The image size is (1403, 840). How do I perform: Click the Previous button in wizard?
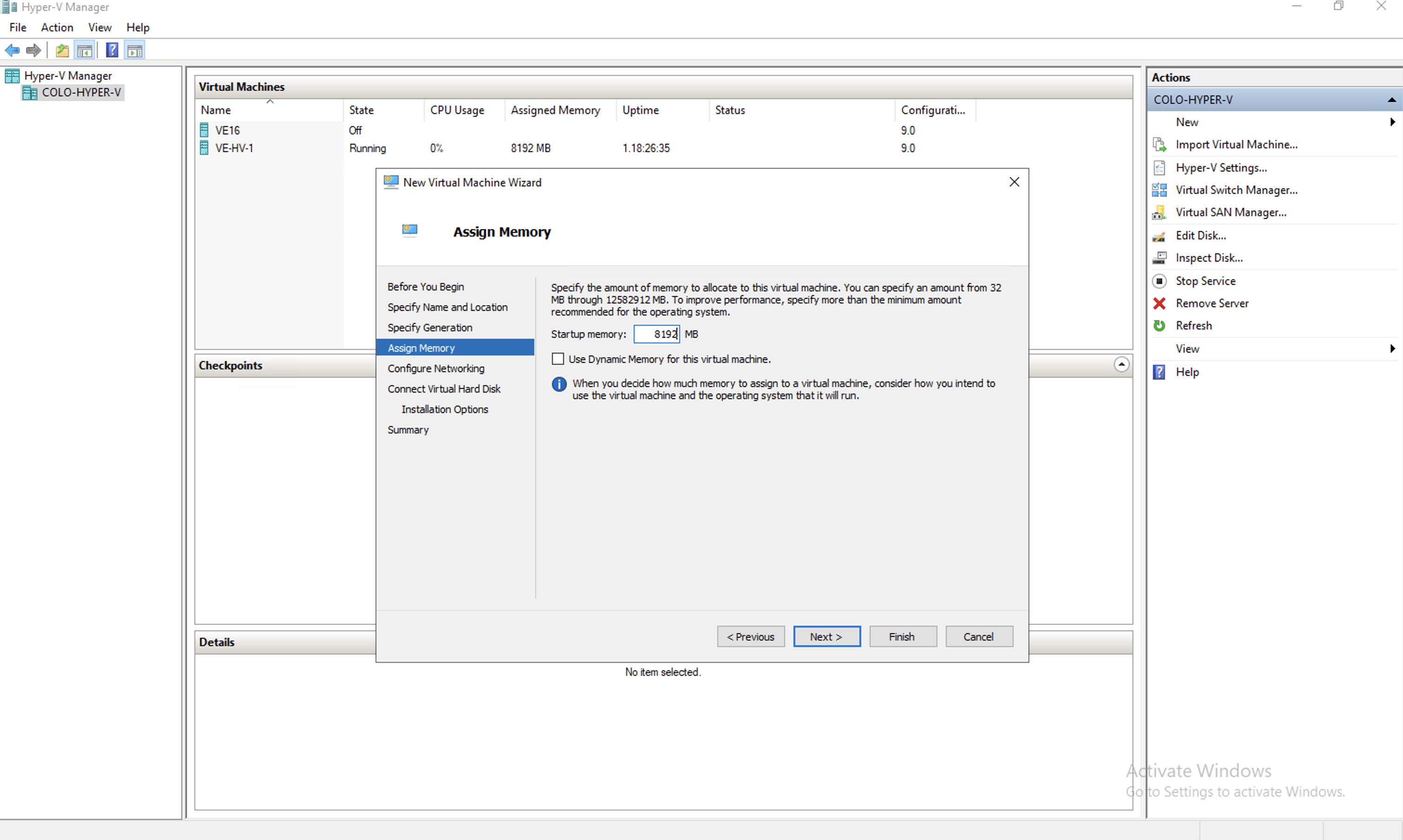[x=750, y=636]
